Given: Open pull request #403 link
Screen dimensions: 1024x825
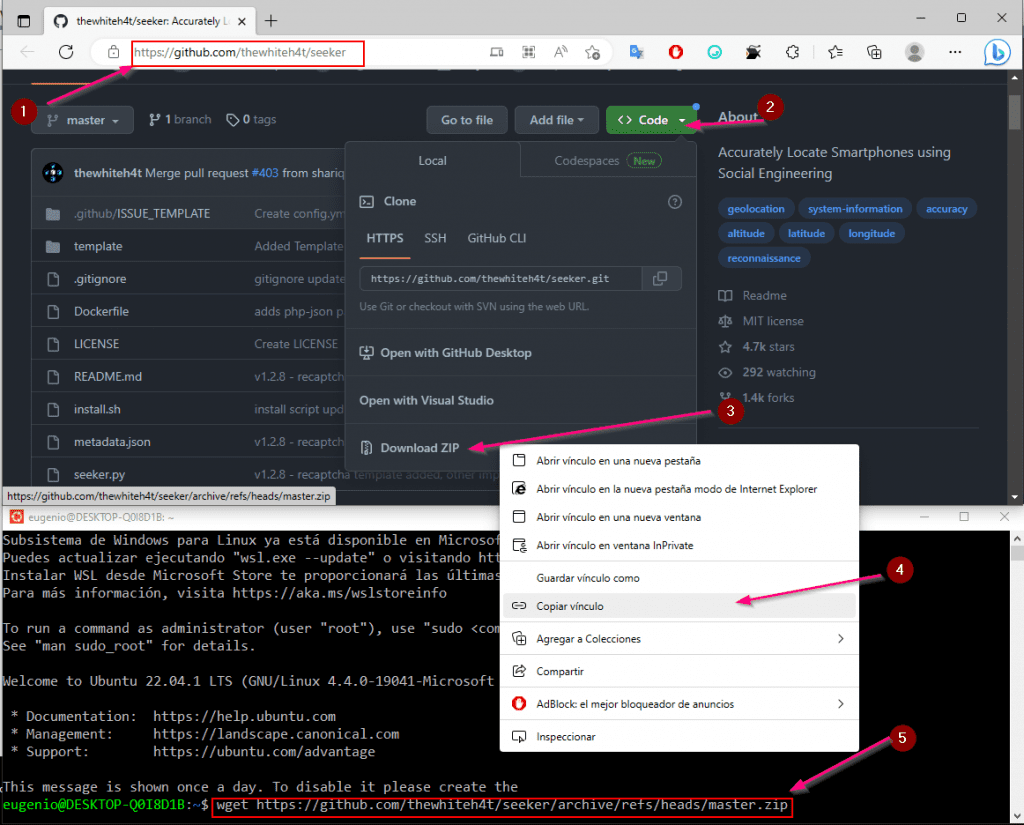Looking at the screenshot, I should [265, 173].
